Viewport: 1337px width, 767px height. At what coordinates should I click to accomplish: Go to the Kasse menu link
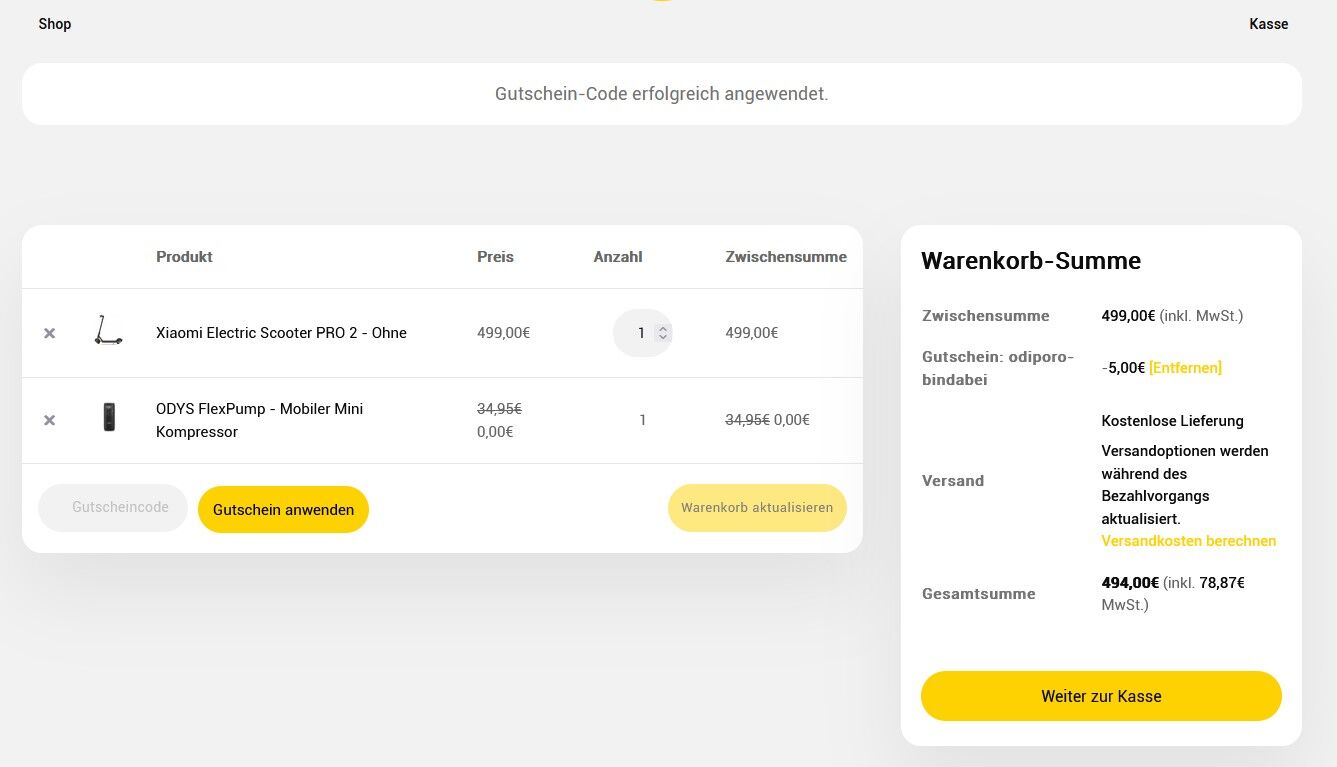pos(1269,24)
